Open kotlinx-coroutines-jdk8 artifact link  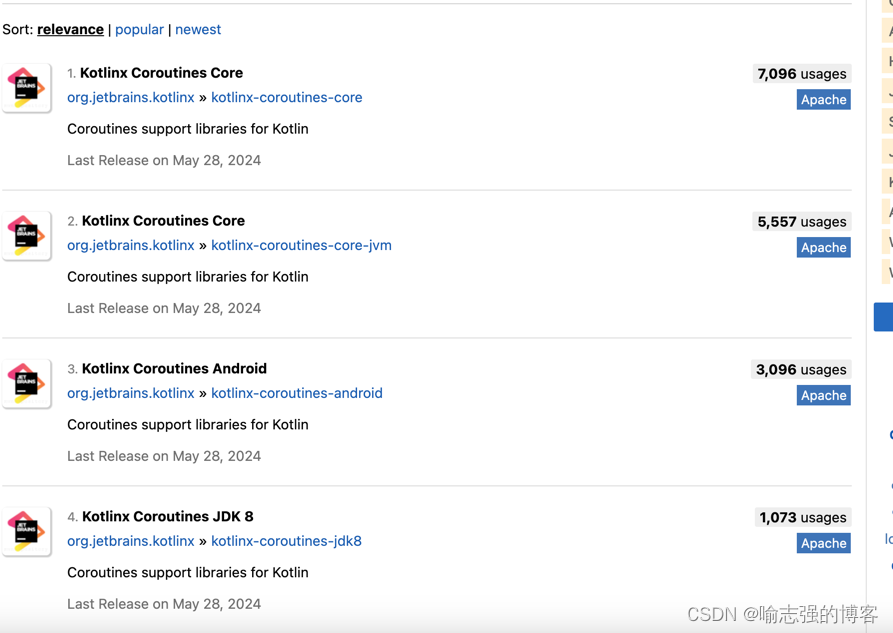click(286, 541)
